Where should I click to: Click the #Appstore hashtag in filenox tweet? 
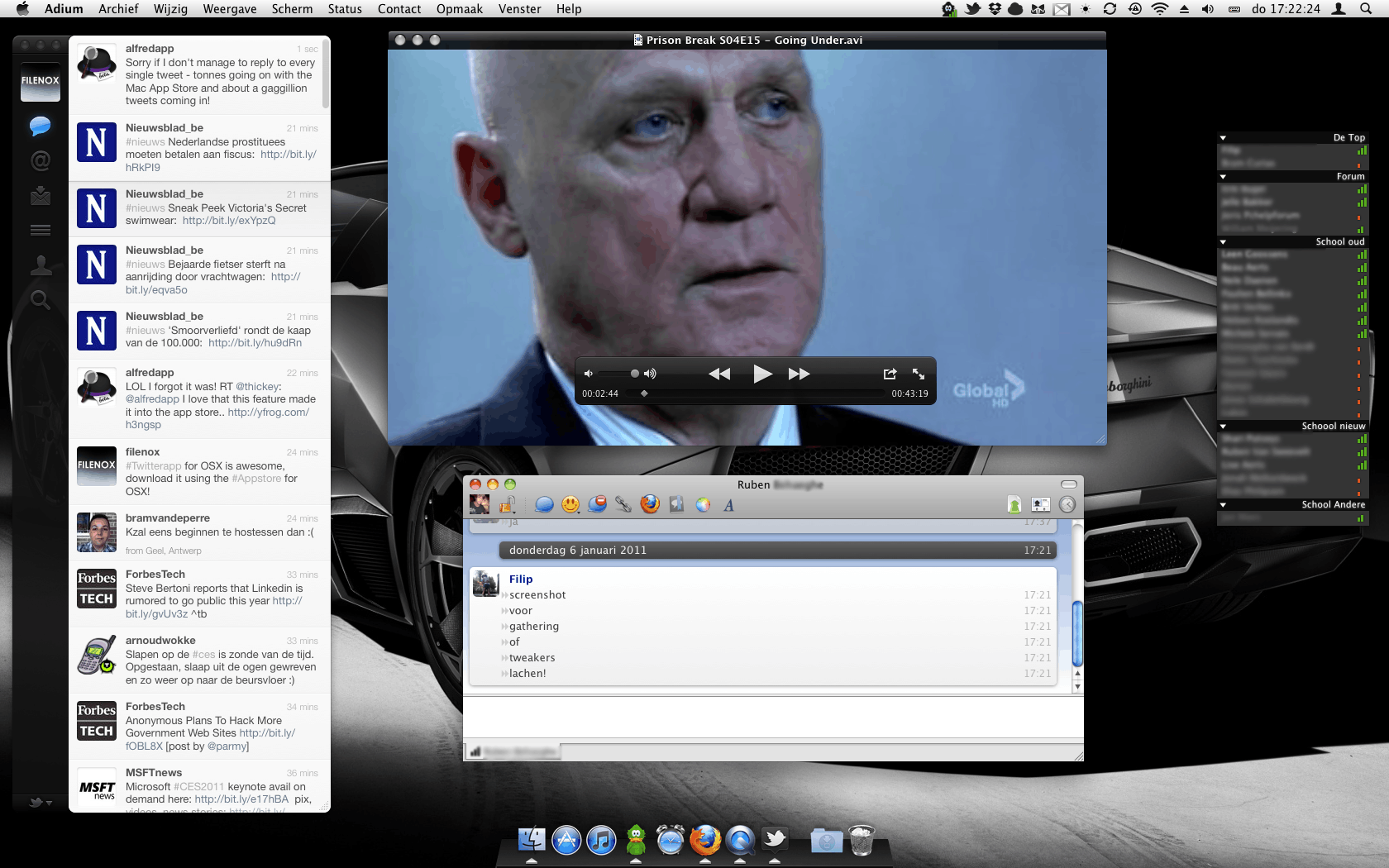(256, 479)
